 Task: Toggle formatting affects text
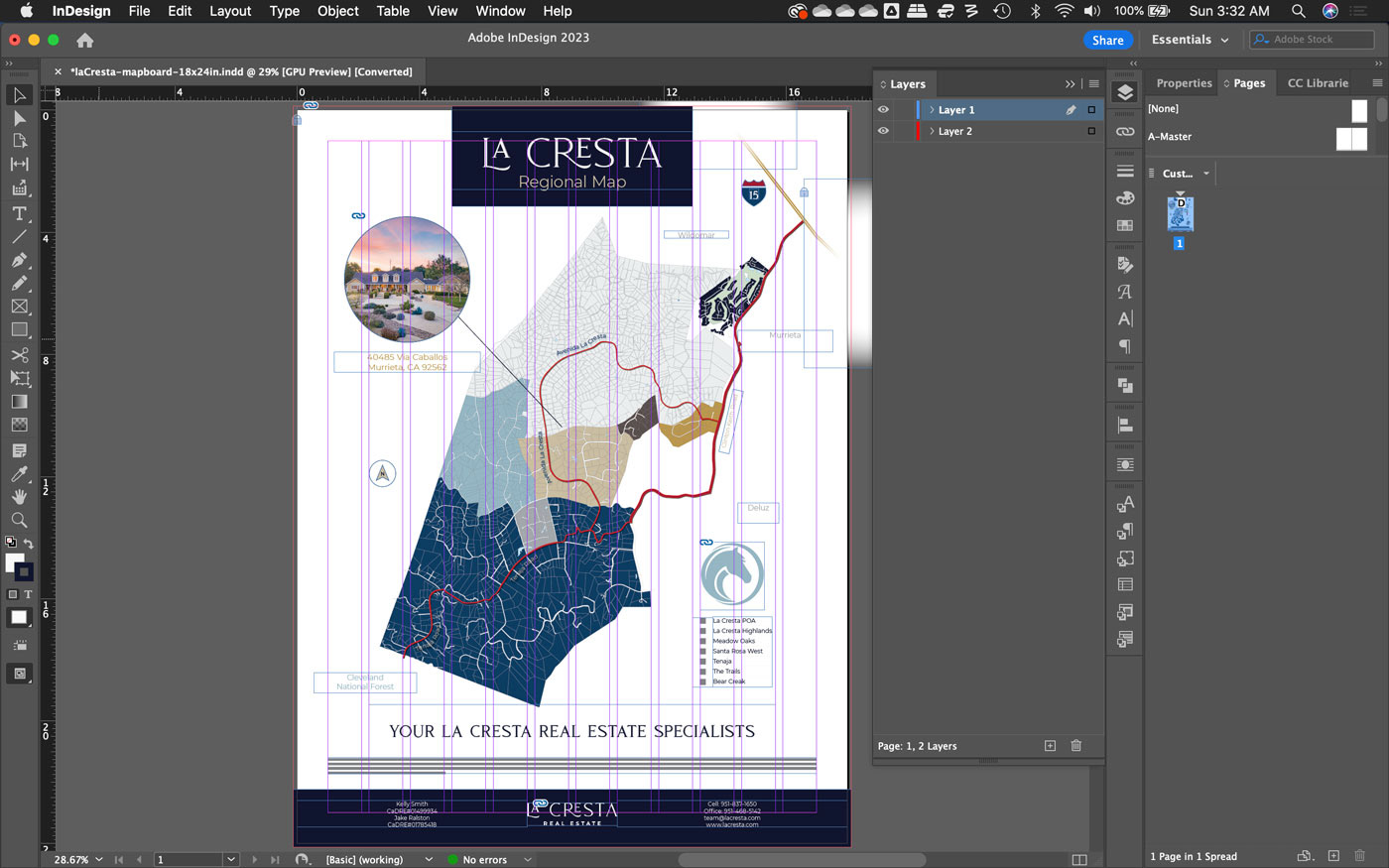[x=28, y=594]
